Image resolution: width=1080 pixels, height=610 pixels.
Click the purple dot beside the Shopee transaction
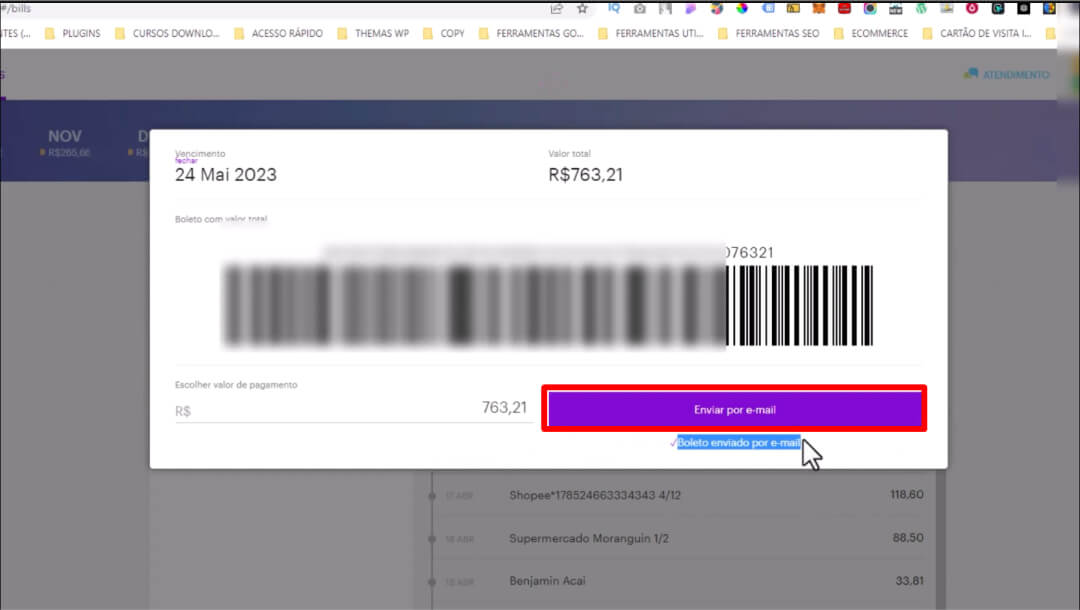tap(431, 494)
